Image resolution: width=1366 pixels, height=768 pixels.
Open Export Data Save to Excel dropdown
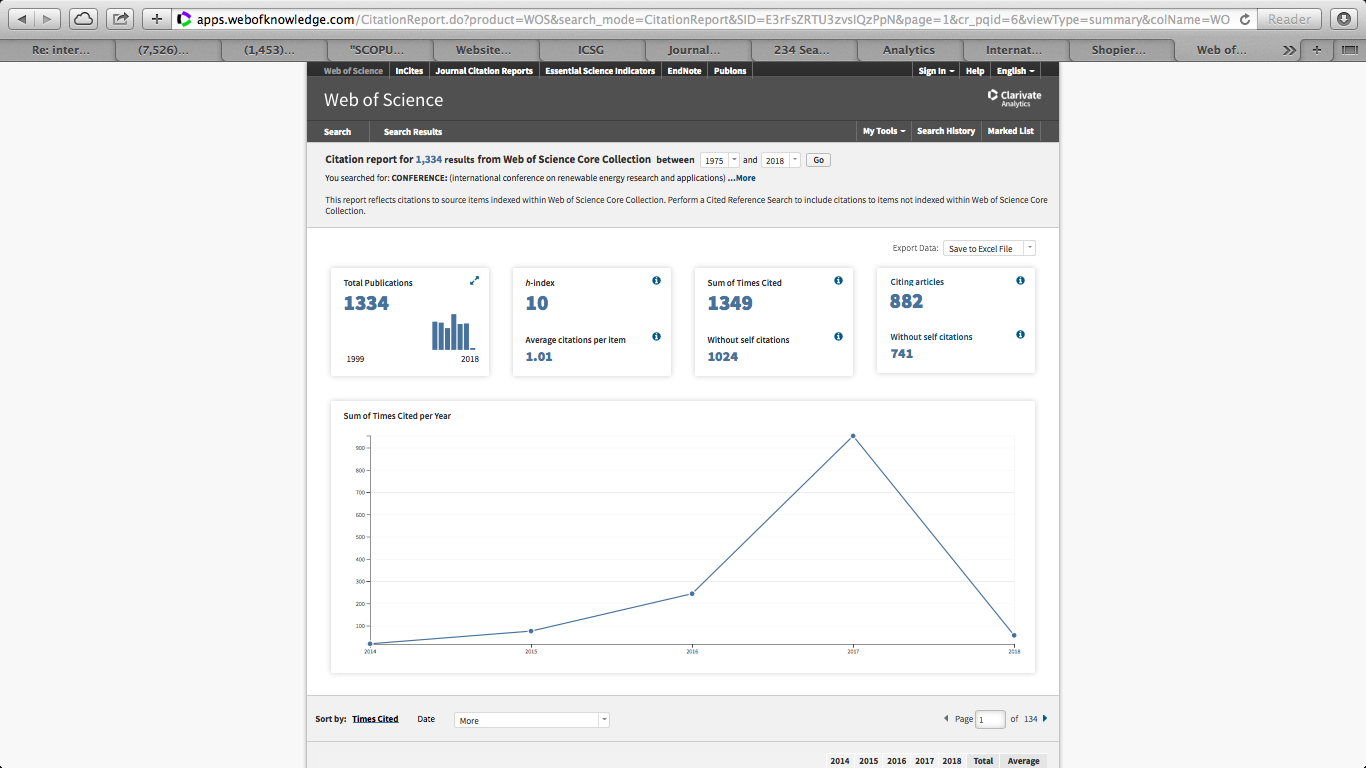[989, 248]
